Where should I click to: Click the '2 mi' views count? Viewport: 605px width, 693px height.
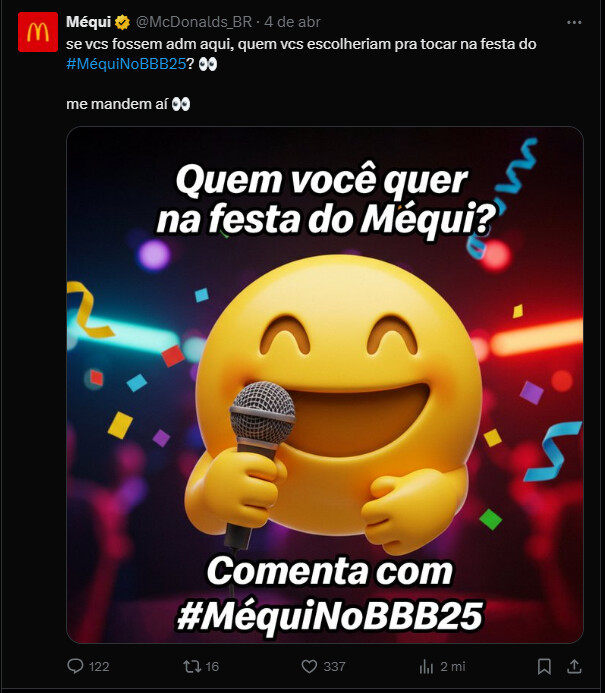[453, 666]
